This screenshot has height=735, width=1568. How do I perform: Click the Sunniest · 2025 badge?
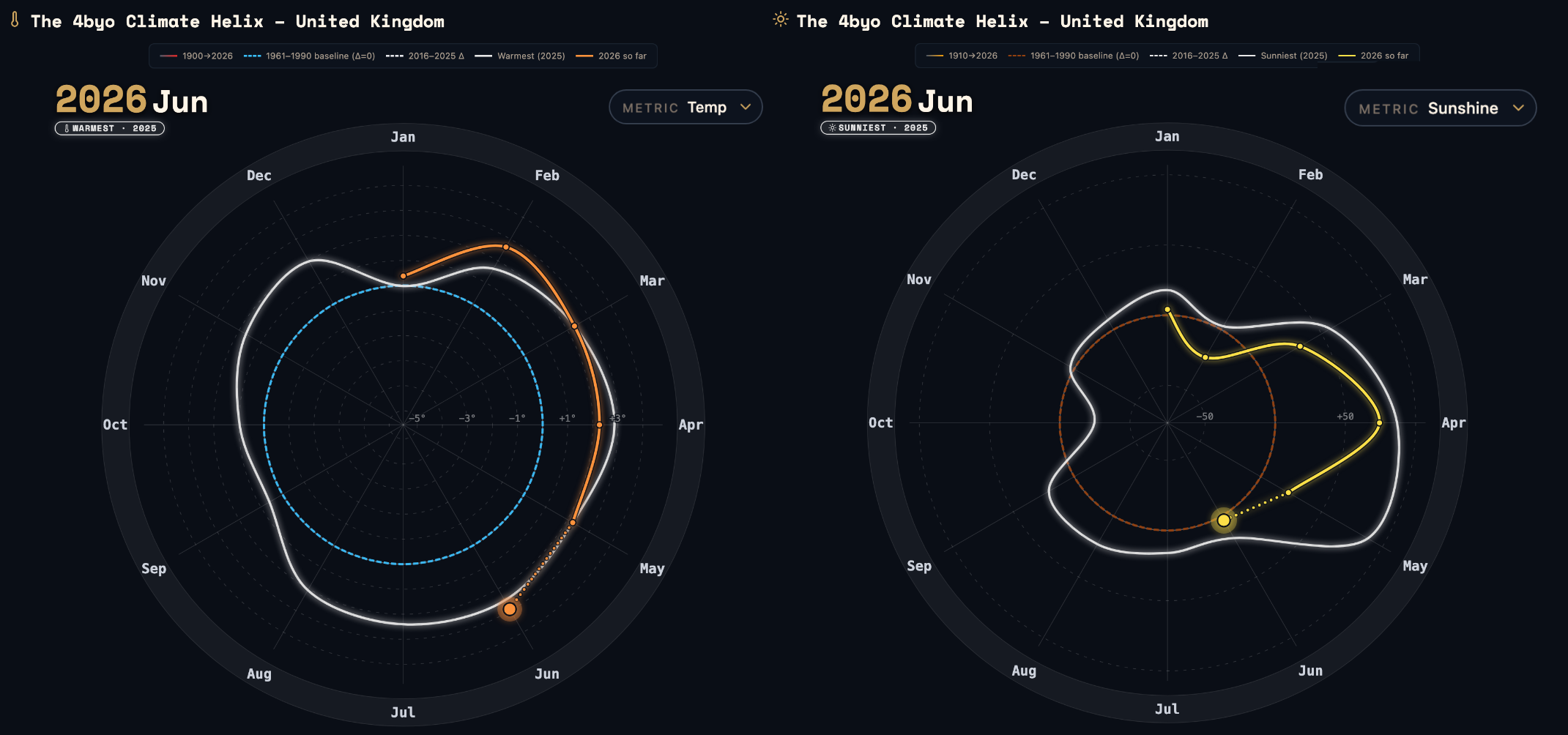click(x=878, y=128)
